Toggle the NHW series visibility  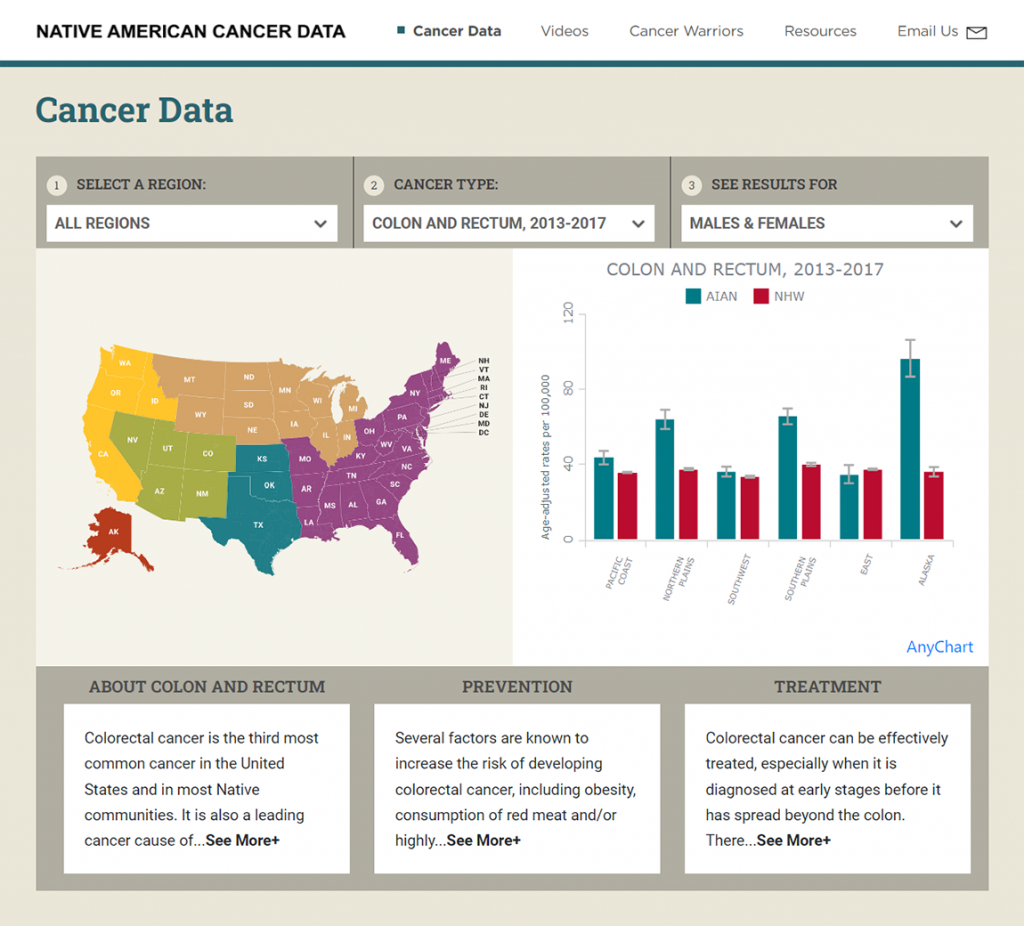(778, 296)
